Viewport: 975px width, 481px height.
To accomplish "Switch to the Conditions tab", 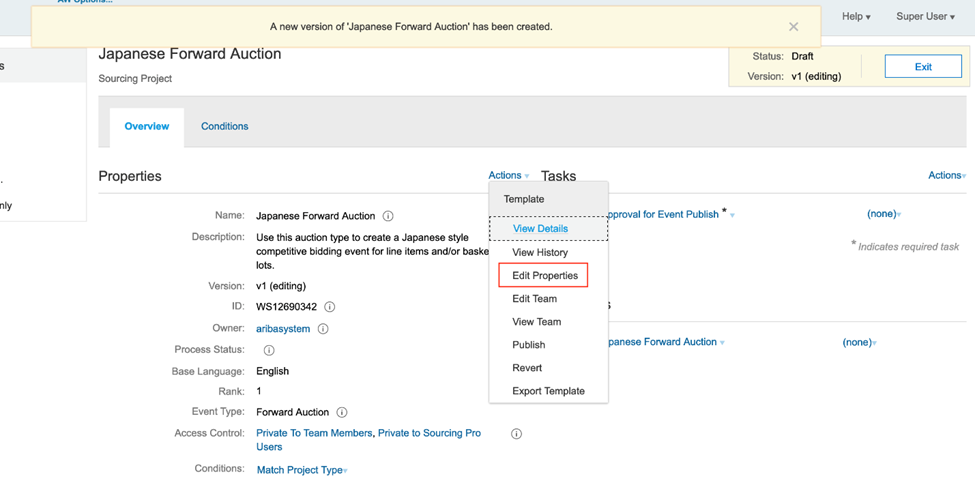I will (224, 127).
